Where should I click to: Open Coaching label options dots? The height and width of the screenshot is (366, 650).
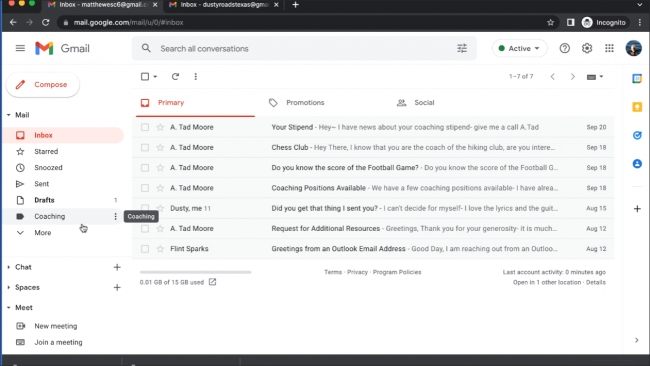pos(115,216)
